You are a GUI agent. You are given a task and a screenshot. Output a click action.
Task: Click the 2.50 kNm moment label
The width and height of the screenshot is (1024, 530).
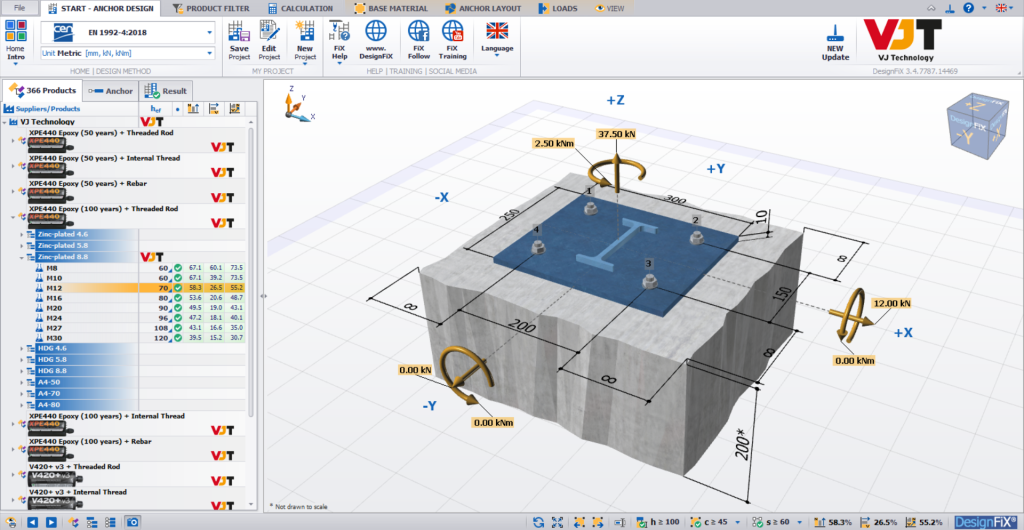(554, 143)
